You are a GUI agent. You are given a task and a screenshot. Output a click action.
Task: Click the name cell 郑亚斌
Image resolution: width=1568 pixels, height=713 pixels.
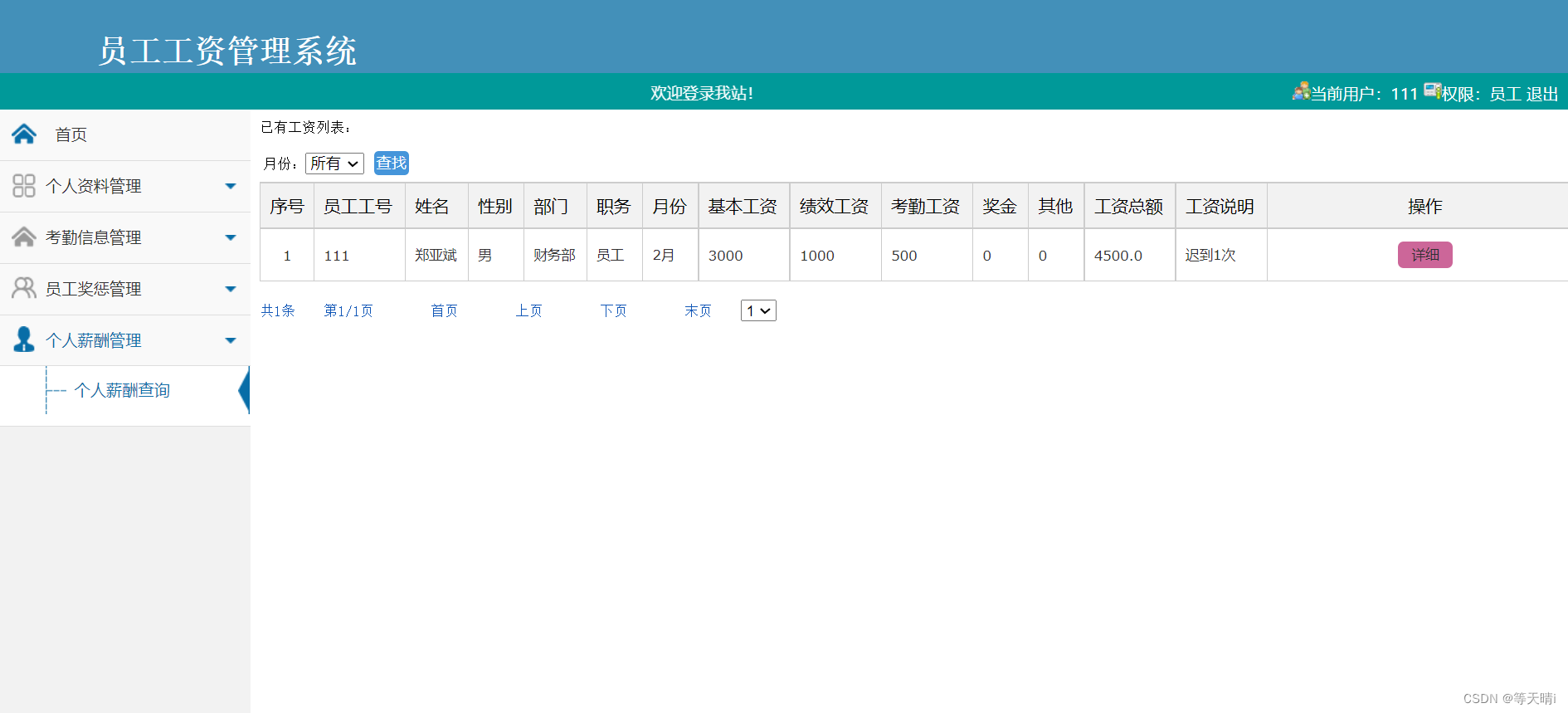[x=436, y=255]
